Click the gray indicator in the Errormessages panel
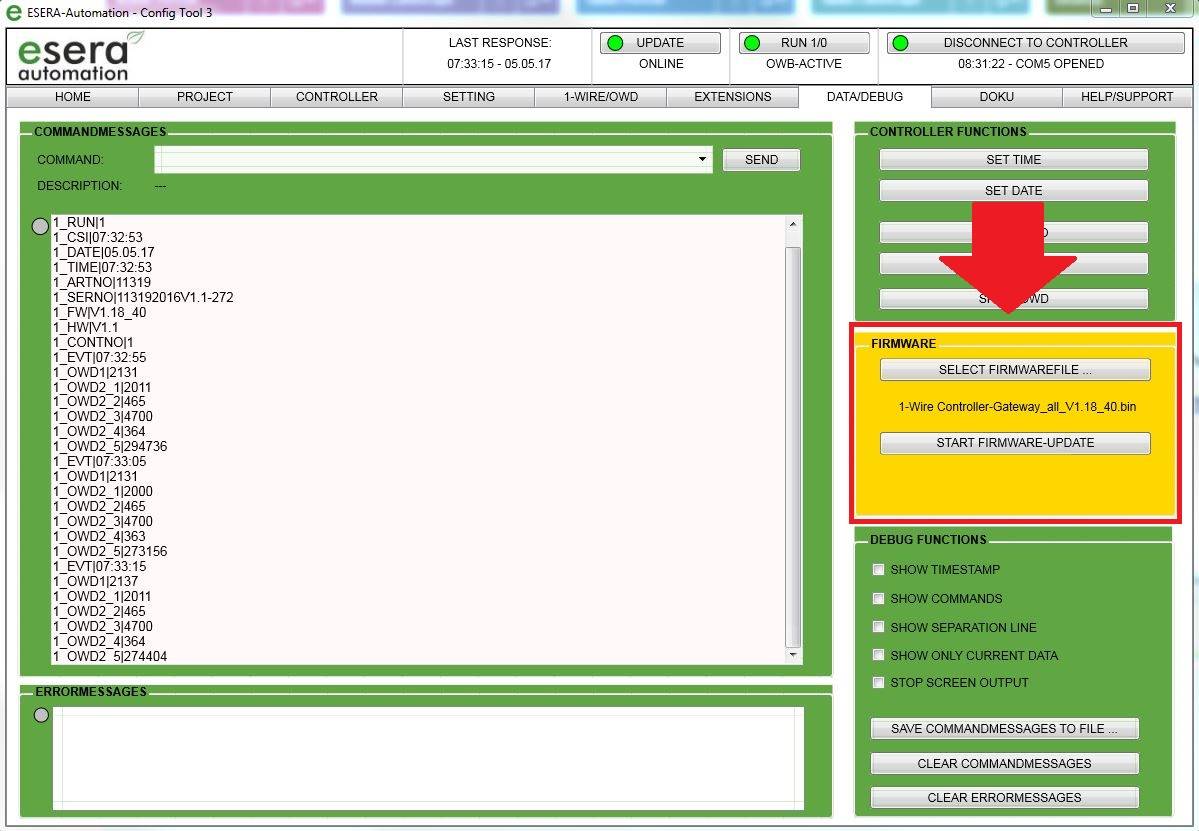The width and height of the screenshot is (1199, 831). click(41, 715)
